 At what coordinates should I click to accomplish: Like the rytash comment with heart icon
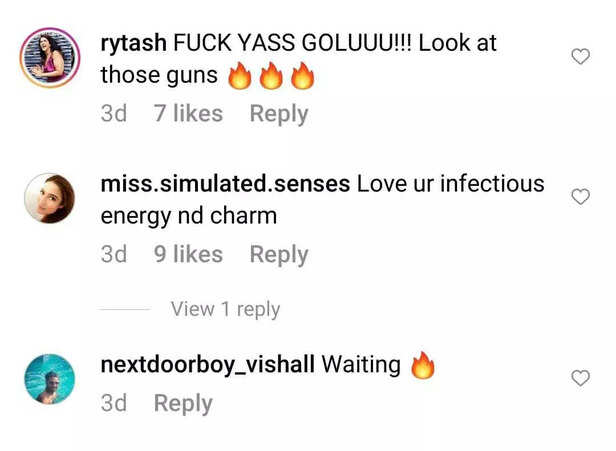pyautogui.click(x=580, y=56)
